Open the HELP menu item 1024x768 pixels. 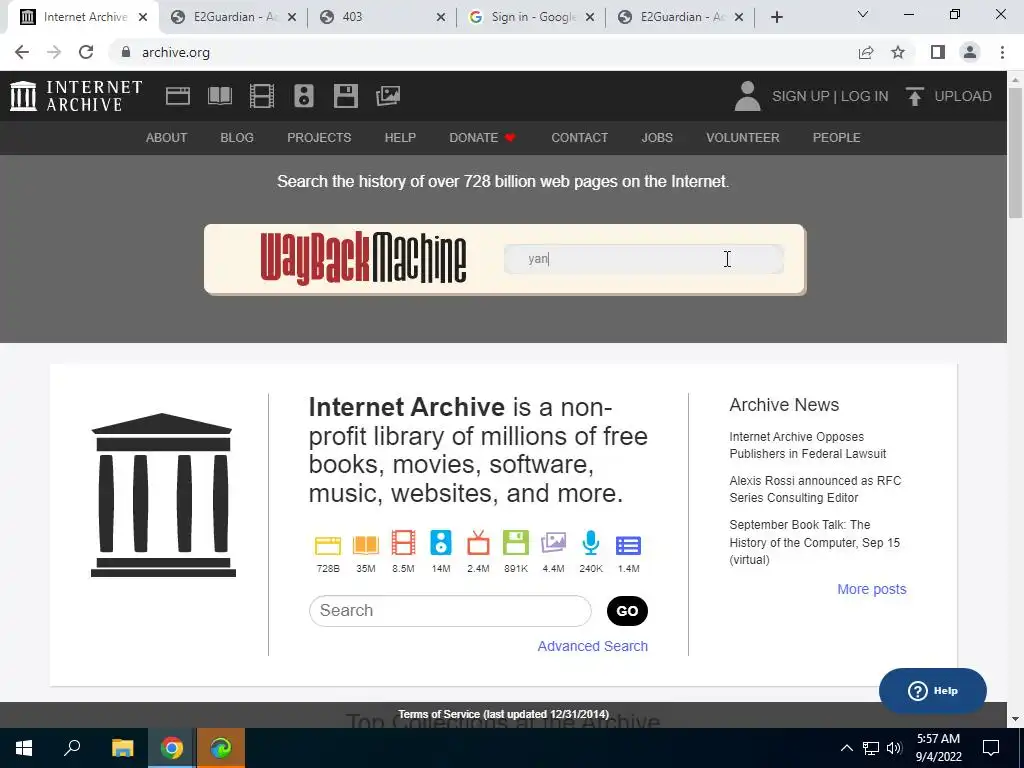coord(400,138)
